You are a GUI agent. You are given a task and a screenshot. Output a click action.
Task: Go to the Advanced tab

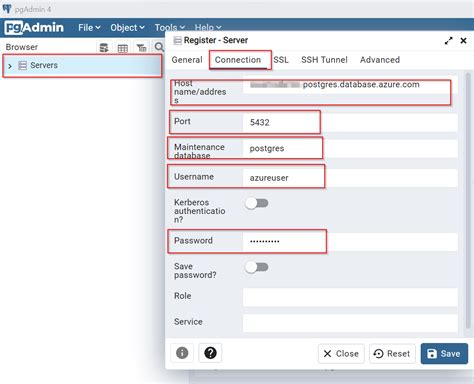click(x=380, y=60)
